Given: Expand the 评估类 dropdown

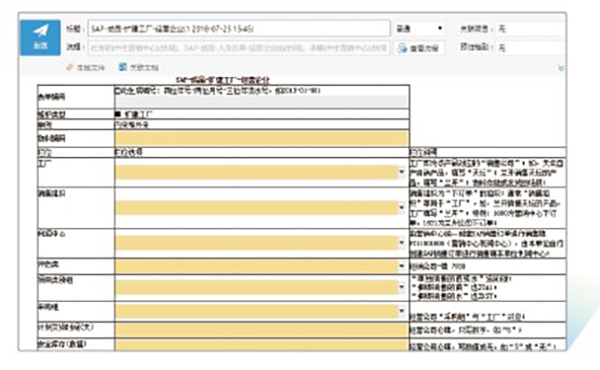Looking at the screenshot, I should [402, 266].
